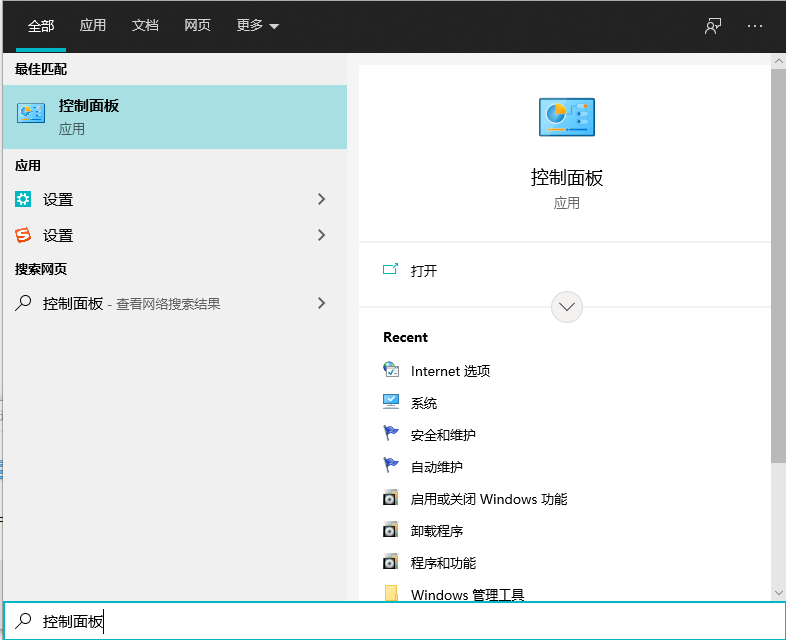Click 打开 to launch Control Panel

click(x=424, y=271)
